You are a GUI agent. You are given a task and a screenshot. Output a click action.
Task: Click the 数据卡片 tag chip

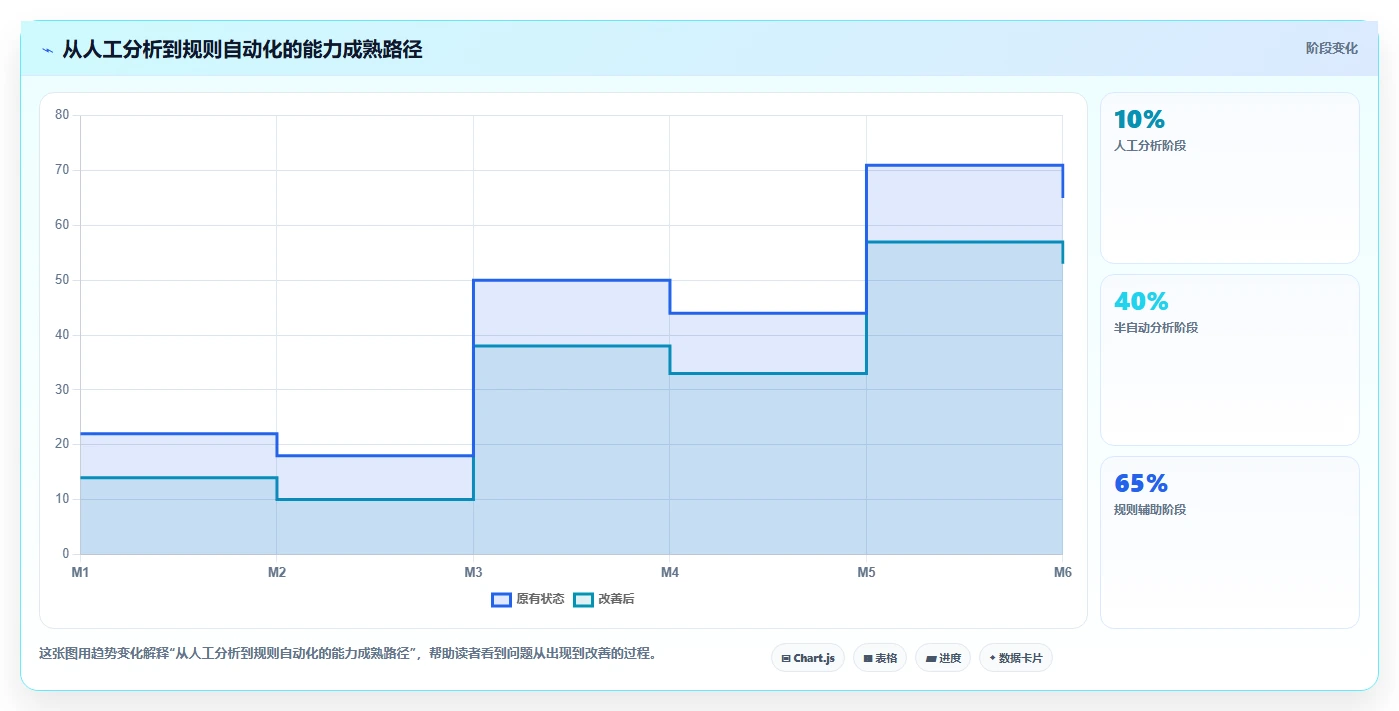click(x=1016, y=658)
